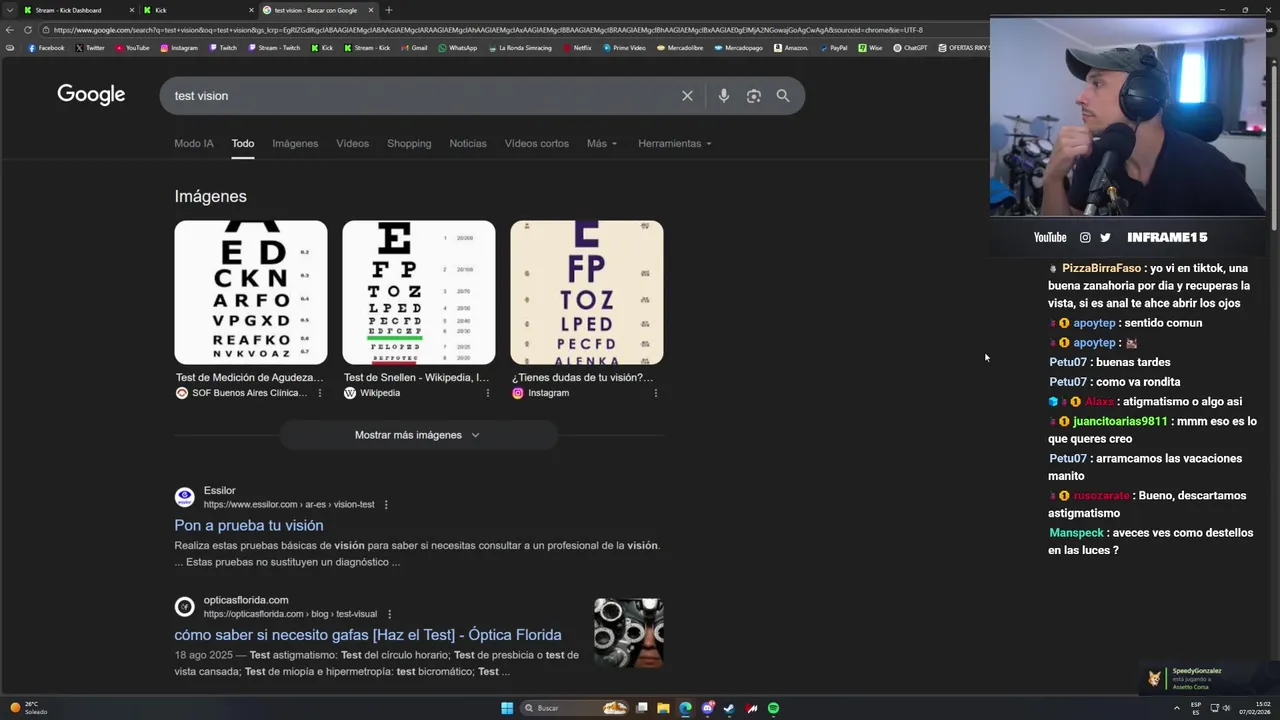The image size is (1280, 720).
Task: Open Spotify from the taskbar
Action: (x=773, y=708)
